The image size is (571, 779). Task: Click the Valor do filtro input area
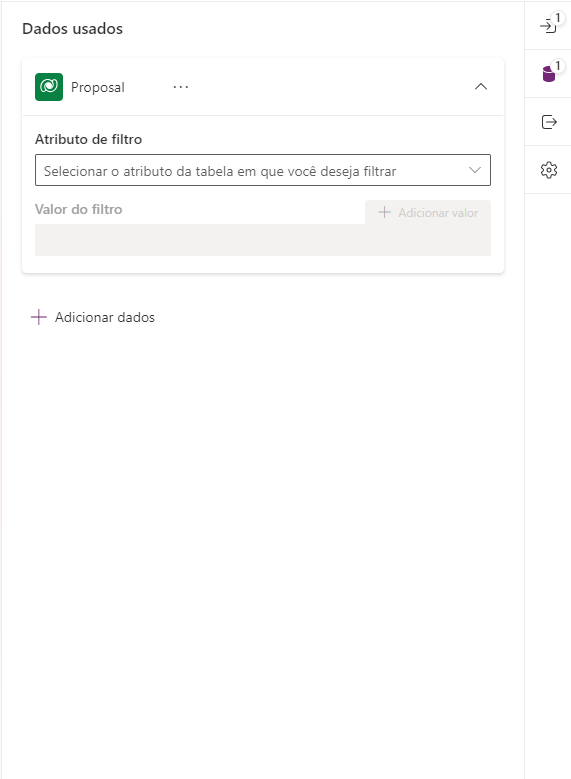[262, 240]
